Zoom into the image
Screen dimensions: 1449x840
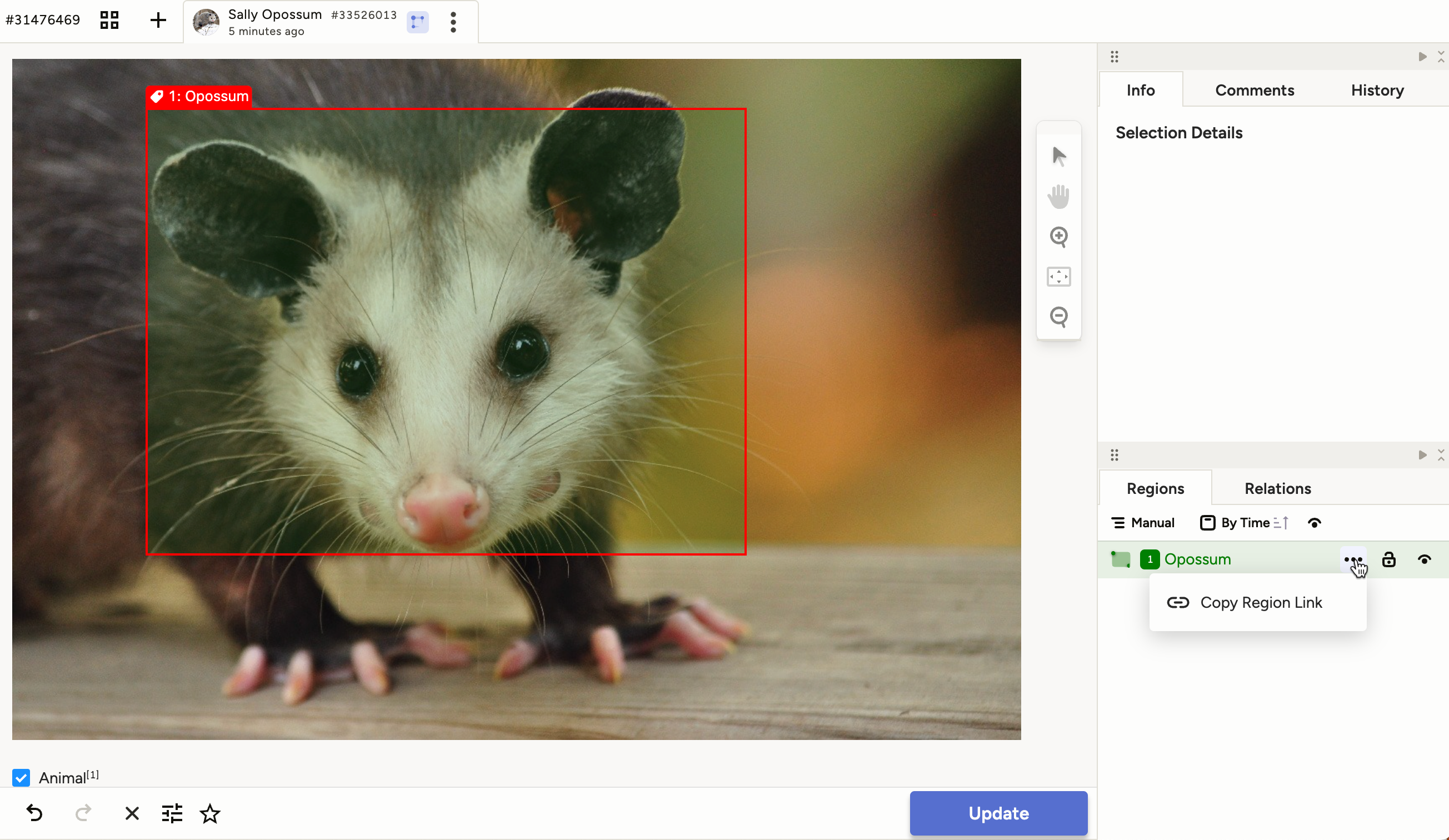(1058, 236)
